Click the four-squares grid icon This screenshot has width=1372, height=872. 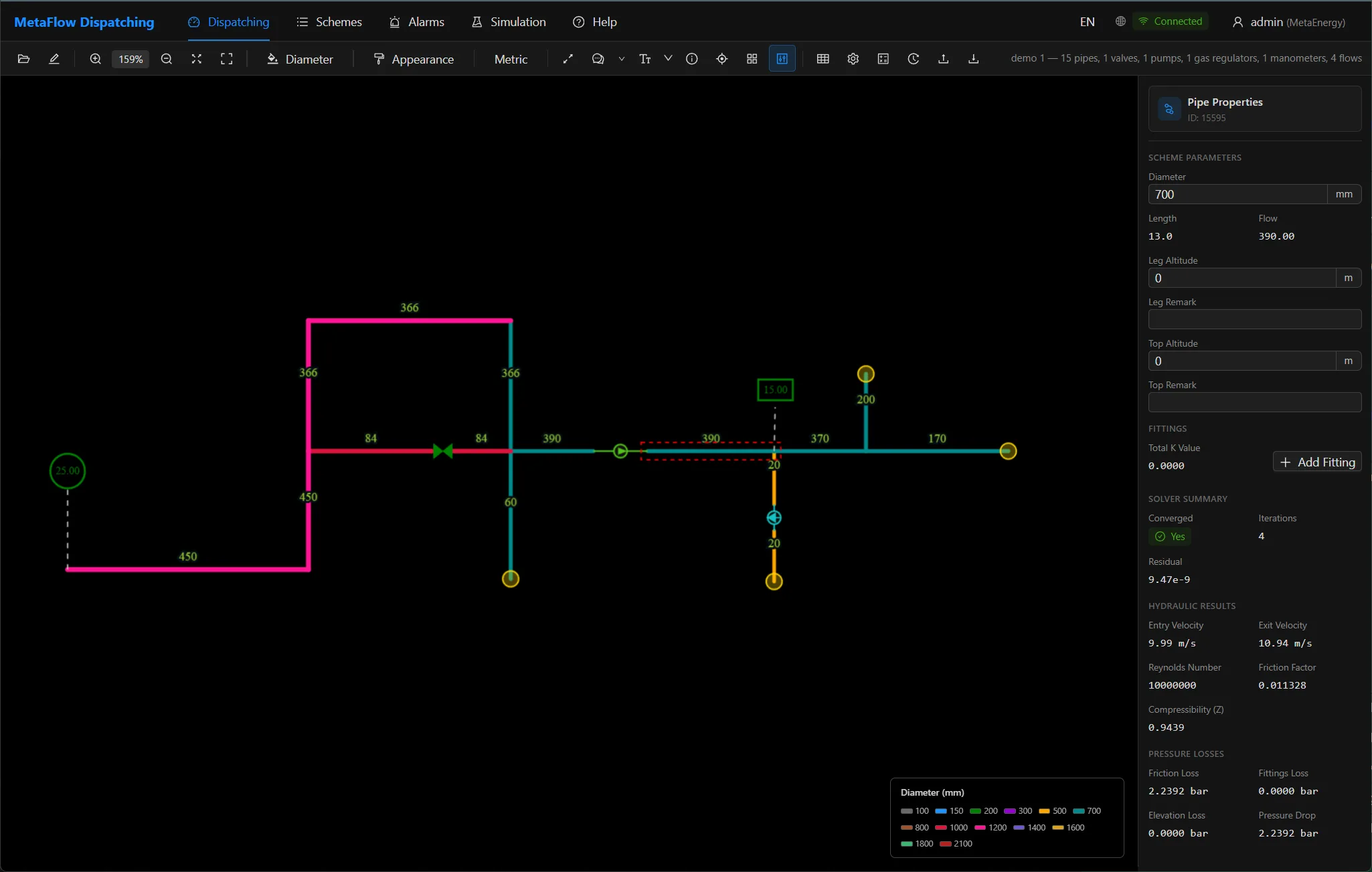coord(752,59)
